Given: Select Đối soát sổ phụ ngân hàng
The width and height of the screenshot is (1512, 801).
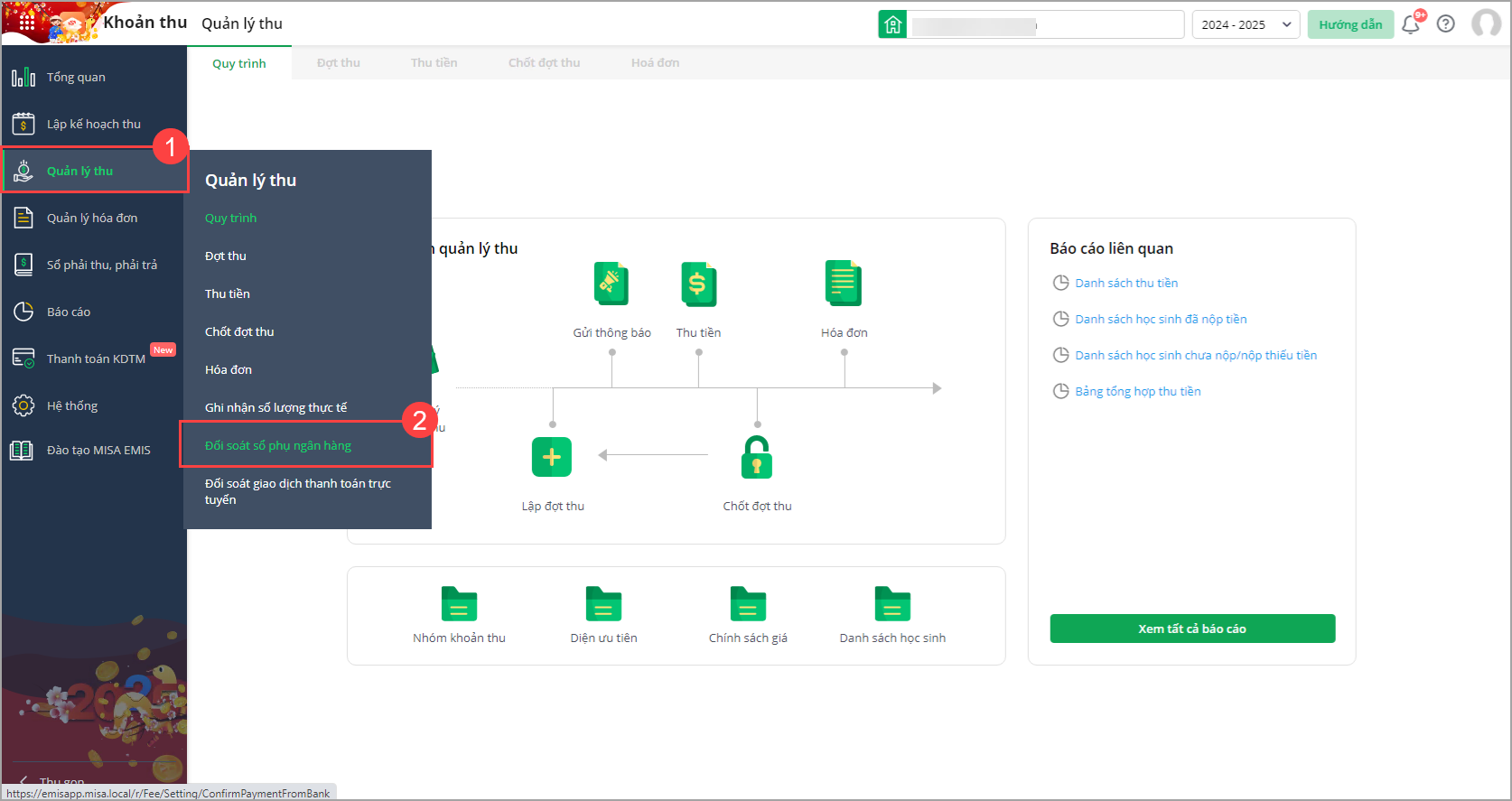Looking at the screenshot, I should point(278,445).
